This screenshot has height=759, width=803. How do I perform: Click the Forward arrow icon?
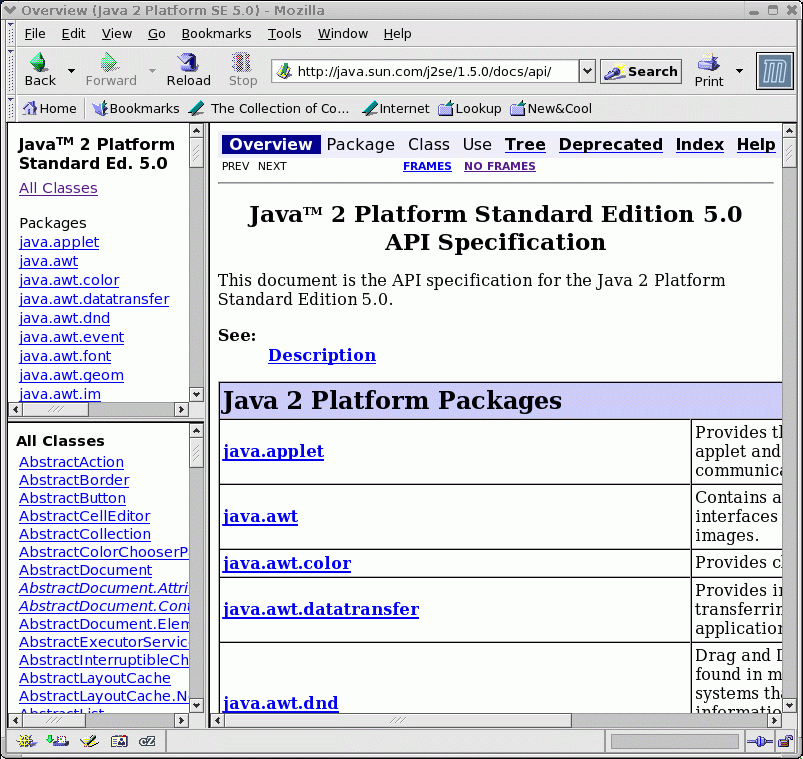109,62
